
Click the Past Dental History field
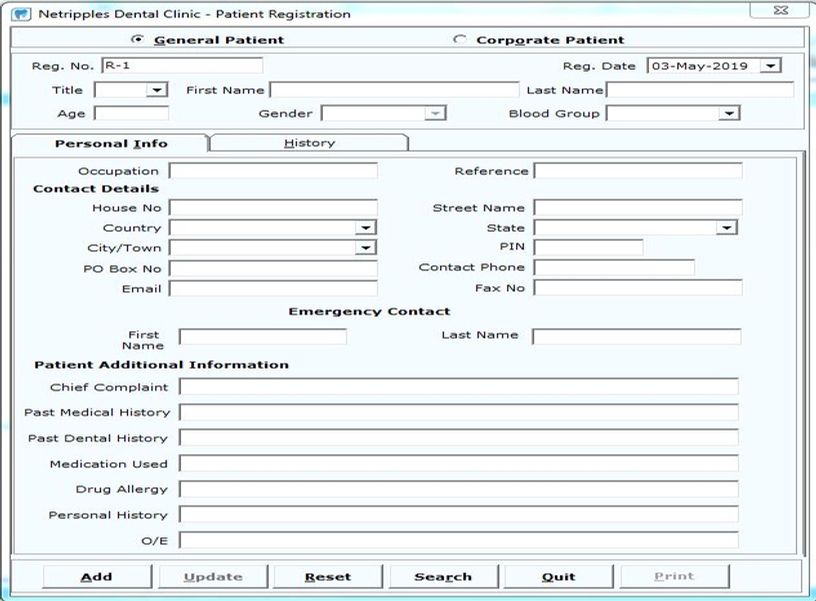[458, 438]
